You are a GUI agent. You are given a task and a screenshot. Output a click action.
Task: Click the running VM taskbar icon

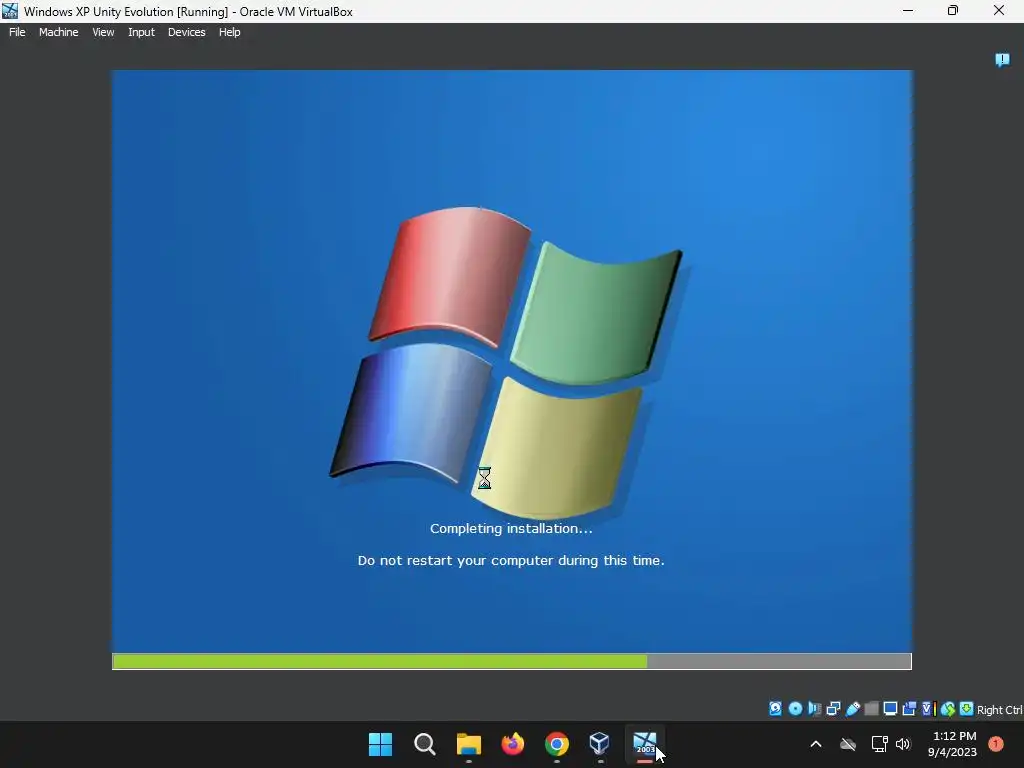(x=645, y=744)
